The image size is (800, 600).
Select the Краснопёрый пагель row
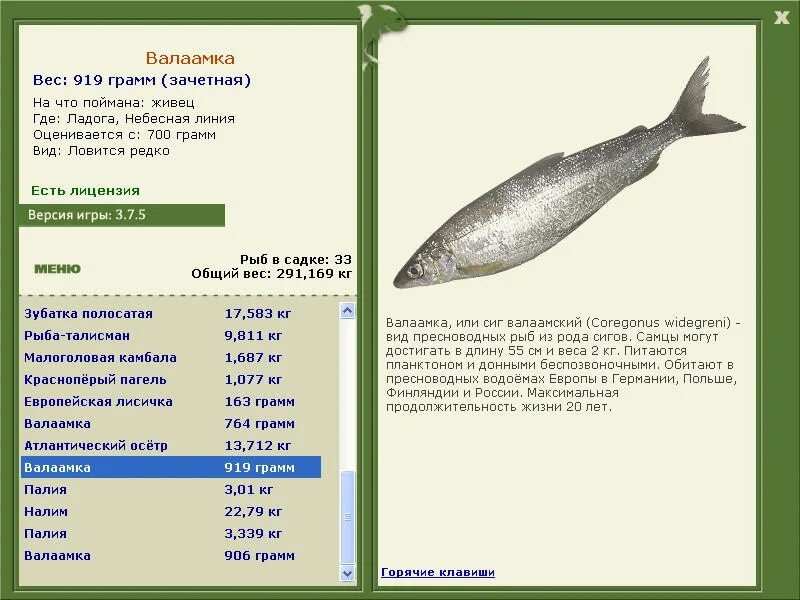coord(171,380)
